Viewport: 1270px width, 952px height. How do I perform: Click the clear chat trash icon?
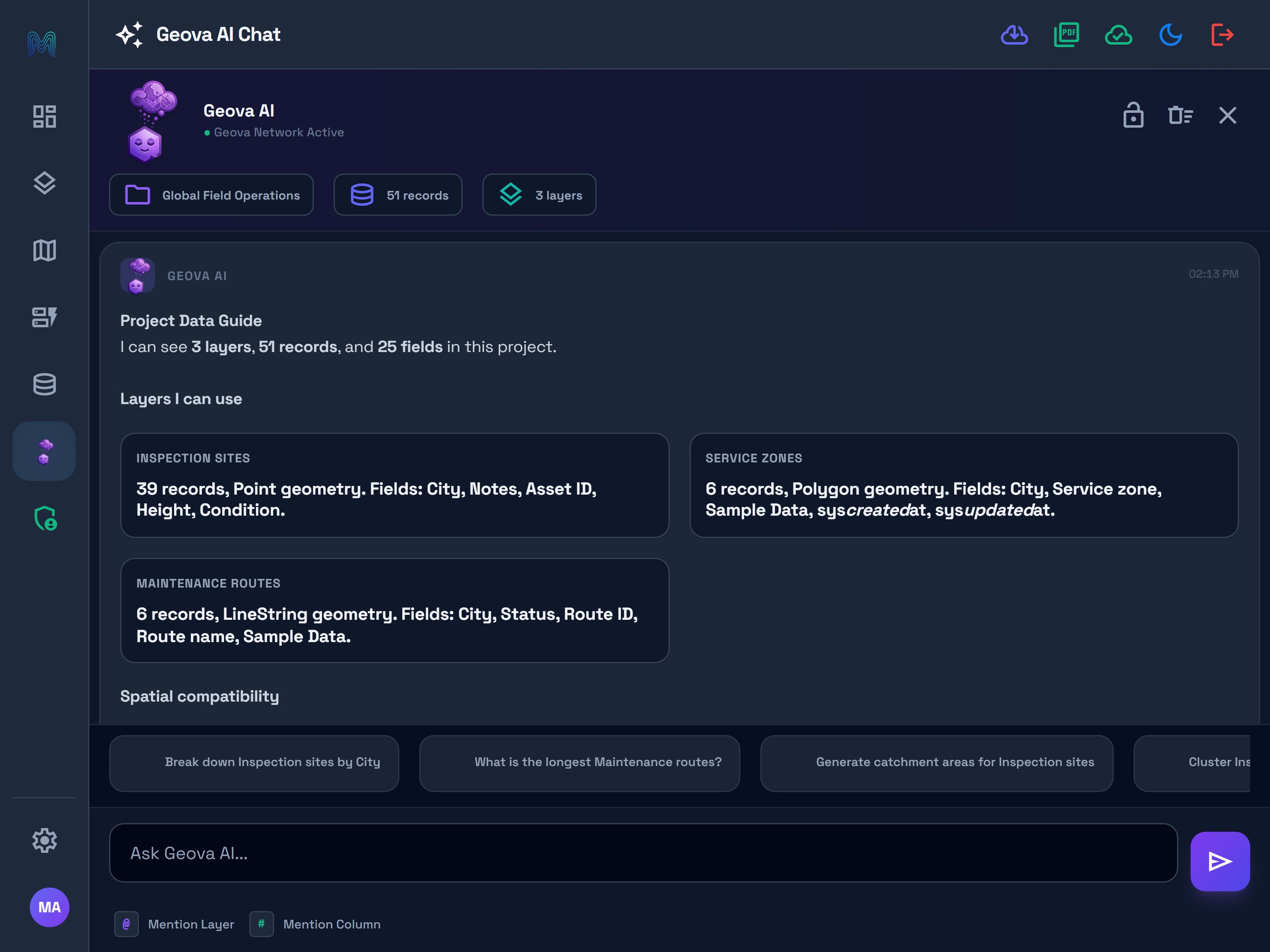(x=1180, y=115)
